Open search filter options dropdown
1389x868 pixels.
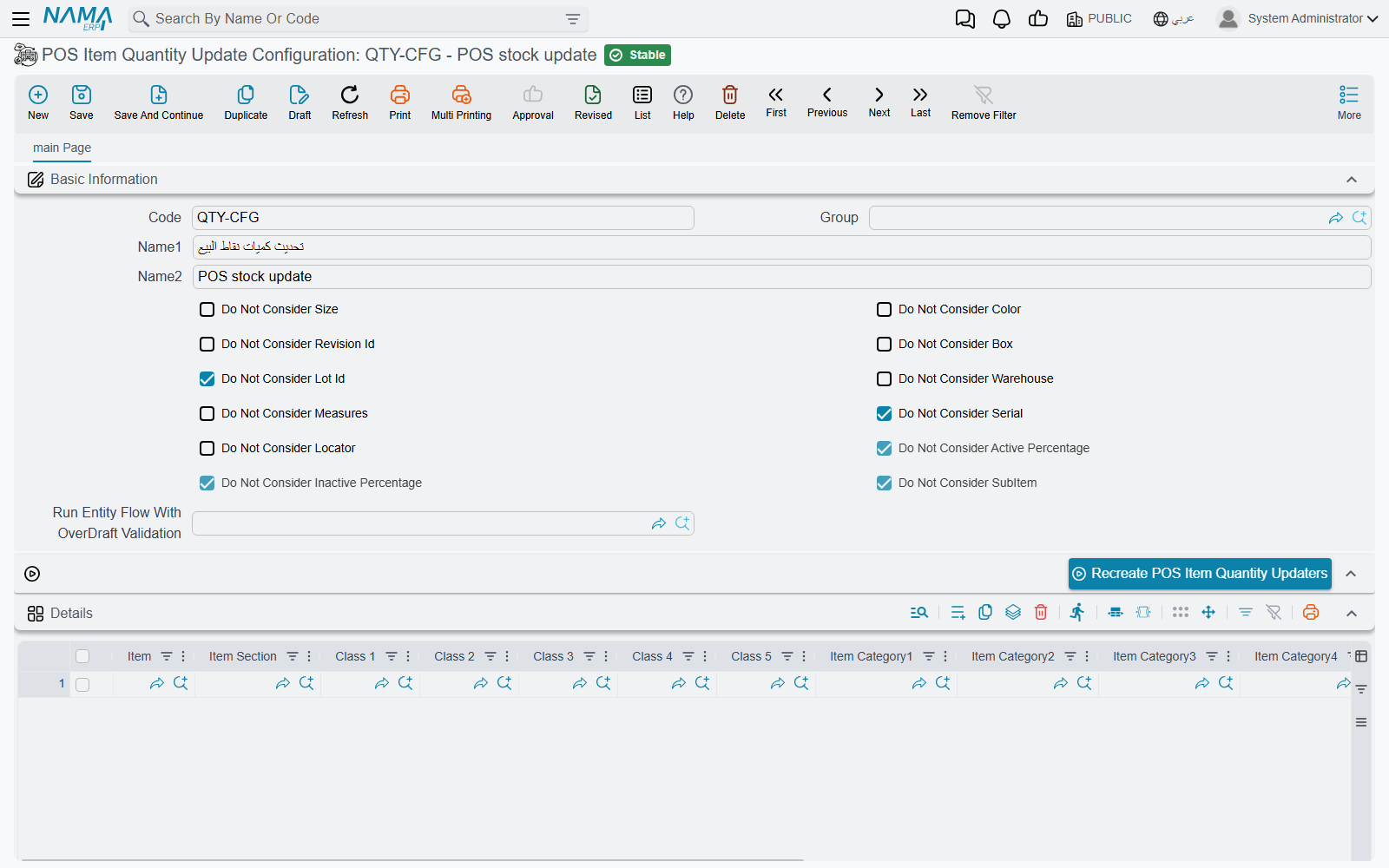(x=573, y=19)
